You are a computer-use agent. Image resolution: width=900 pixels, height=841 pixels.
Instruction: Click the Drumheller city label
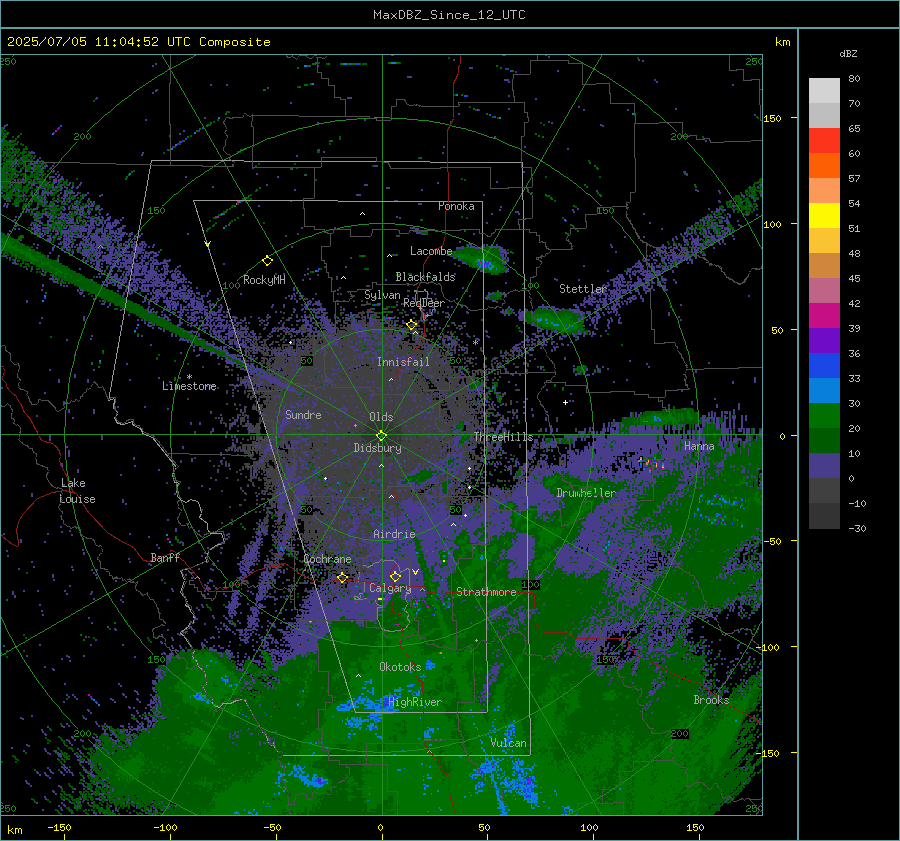[x=586, y=493]
